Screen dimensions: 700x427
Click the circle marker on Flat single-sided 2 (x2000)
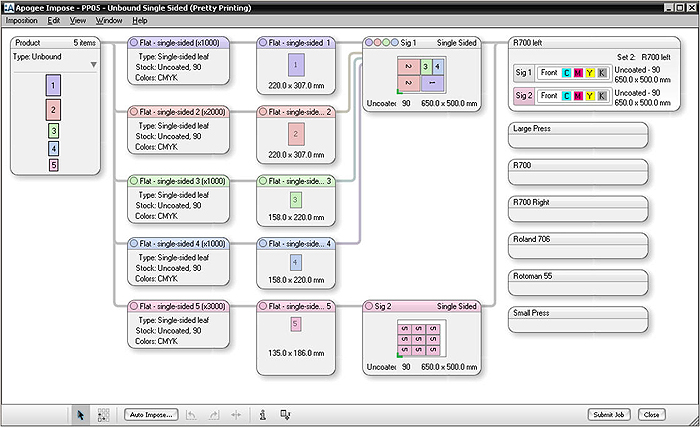coord(134,112)
